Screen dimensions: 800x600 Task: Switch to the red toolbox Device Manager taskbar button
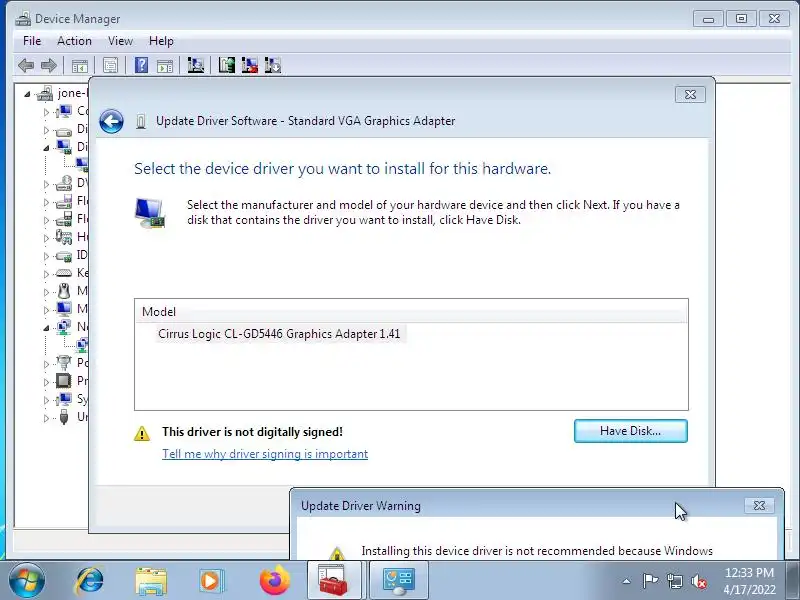tap(334, 580)
